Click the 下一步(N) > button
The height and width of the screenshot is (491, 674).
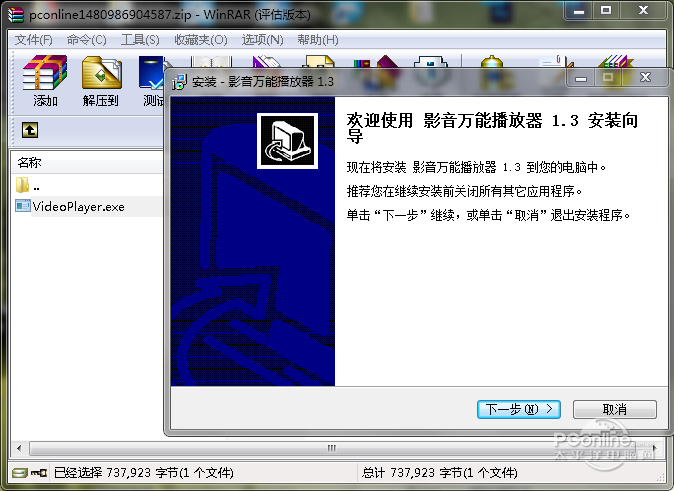(x=519, y=409)
